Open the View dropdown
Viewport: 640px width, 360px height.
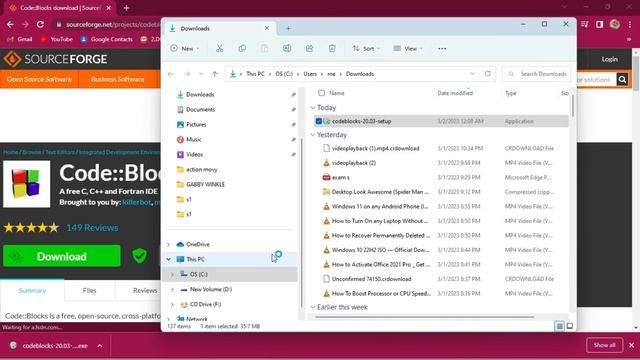click(x=408, y=49)
